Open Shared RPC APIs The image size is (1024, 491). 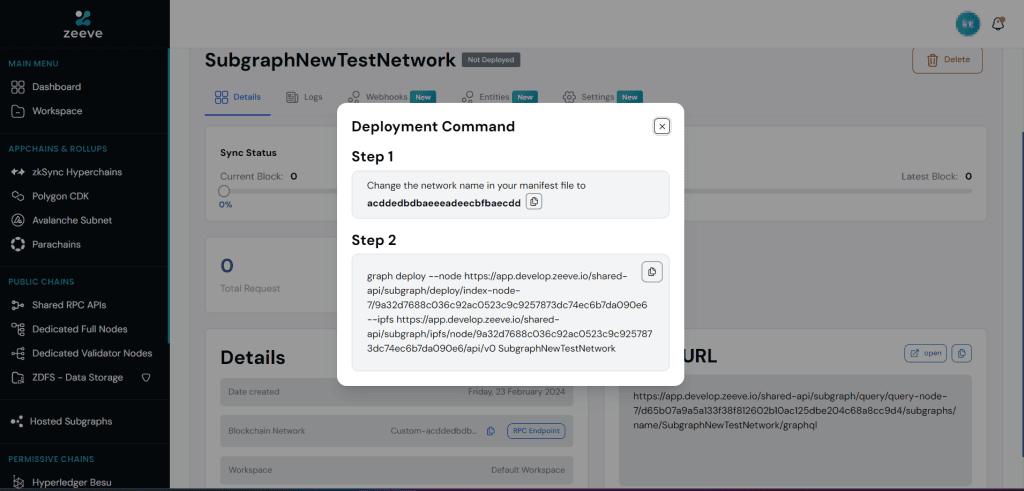(69, 305)
